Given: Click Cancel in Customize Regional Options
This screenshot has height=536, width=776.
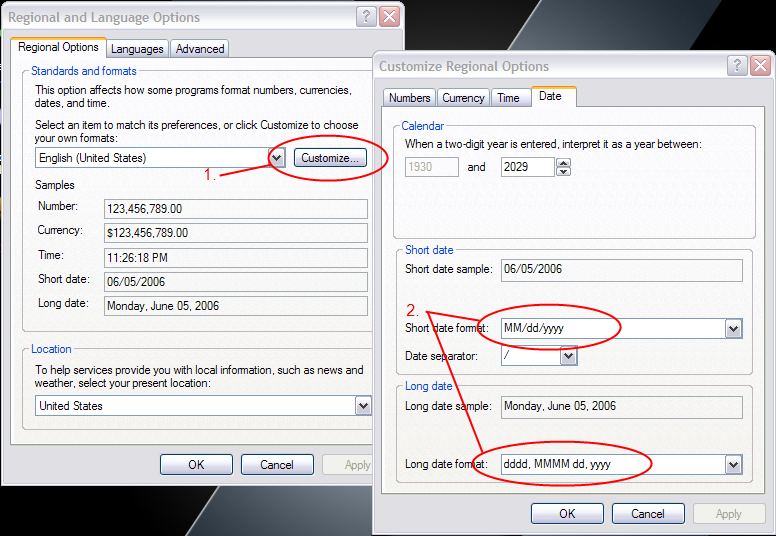Looking at the screenshot, I should [648, 514].
